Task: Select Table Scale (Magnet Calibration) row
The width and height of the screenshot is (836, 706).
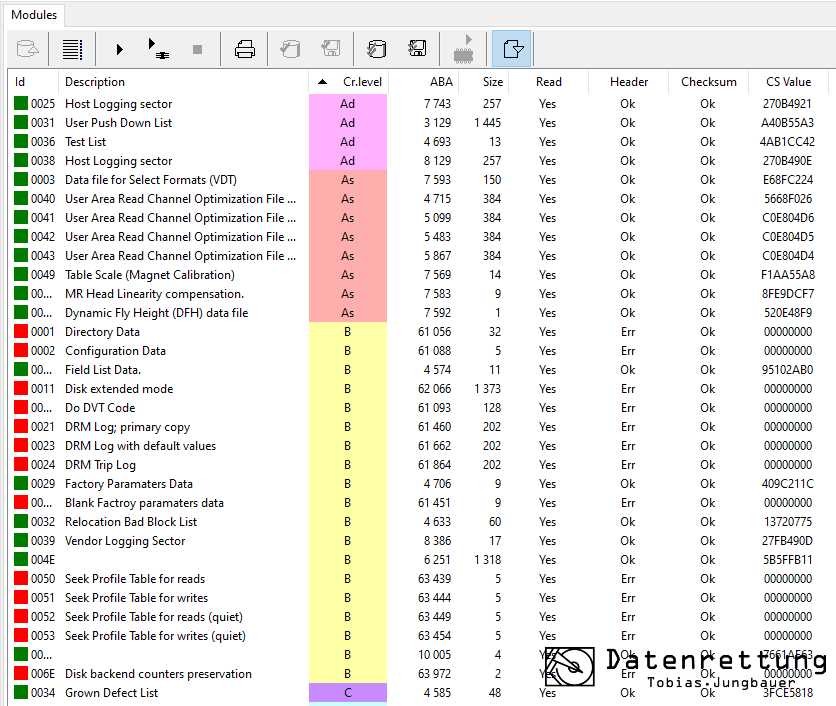Action: [x=419, y=275]
